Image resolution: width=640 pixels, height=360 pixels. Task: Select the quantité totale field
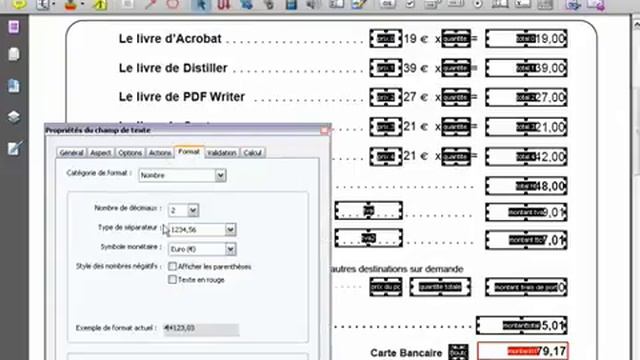[x=440, y=287]
